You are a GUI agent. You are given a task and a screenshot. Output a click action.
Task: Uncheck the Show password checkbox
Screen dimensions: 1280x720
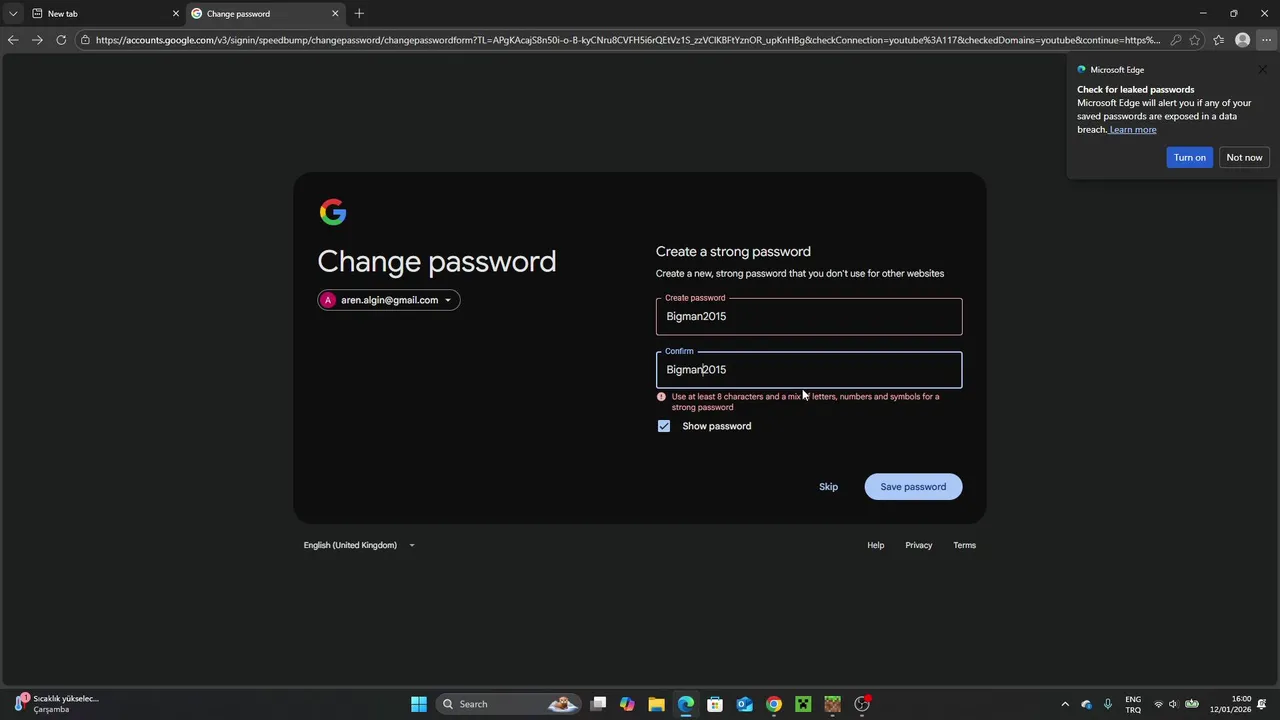coord(664,426)
